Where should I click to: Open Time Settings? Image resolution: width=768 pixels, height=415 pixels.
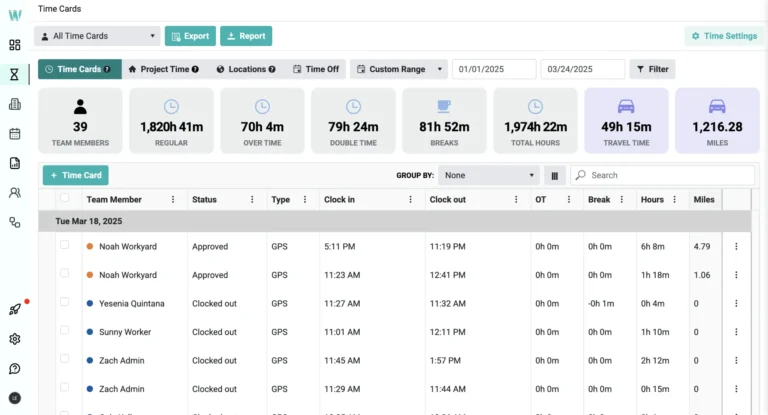[723, 36]
